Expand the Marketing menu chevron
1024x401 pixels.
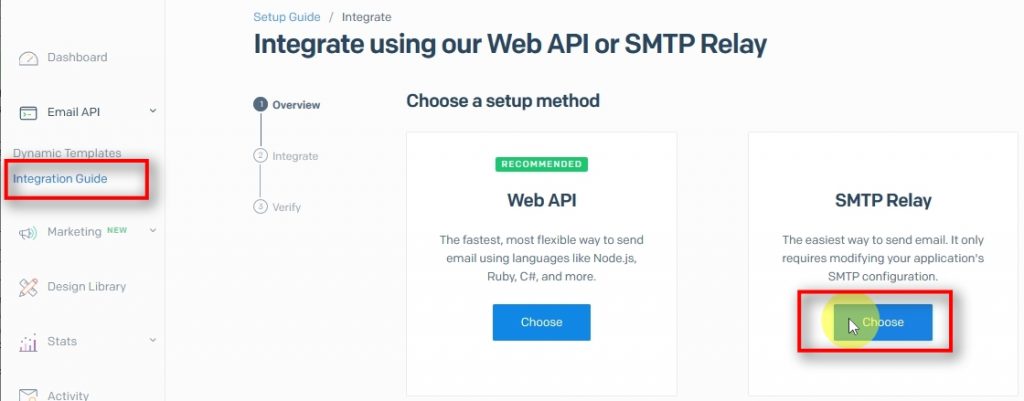point(153,231)
